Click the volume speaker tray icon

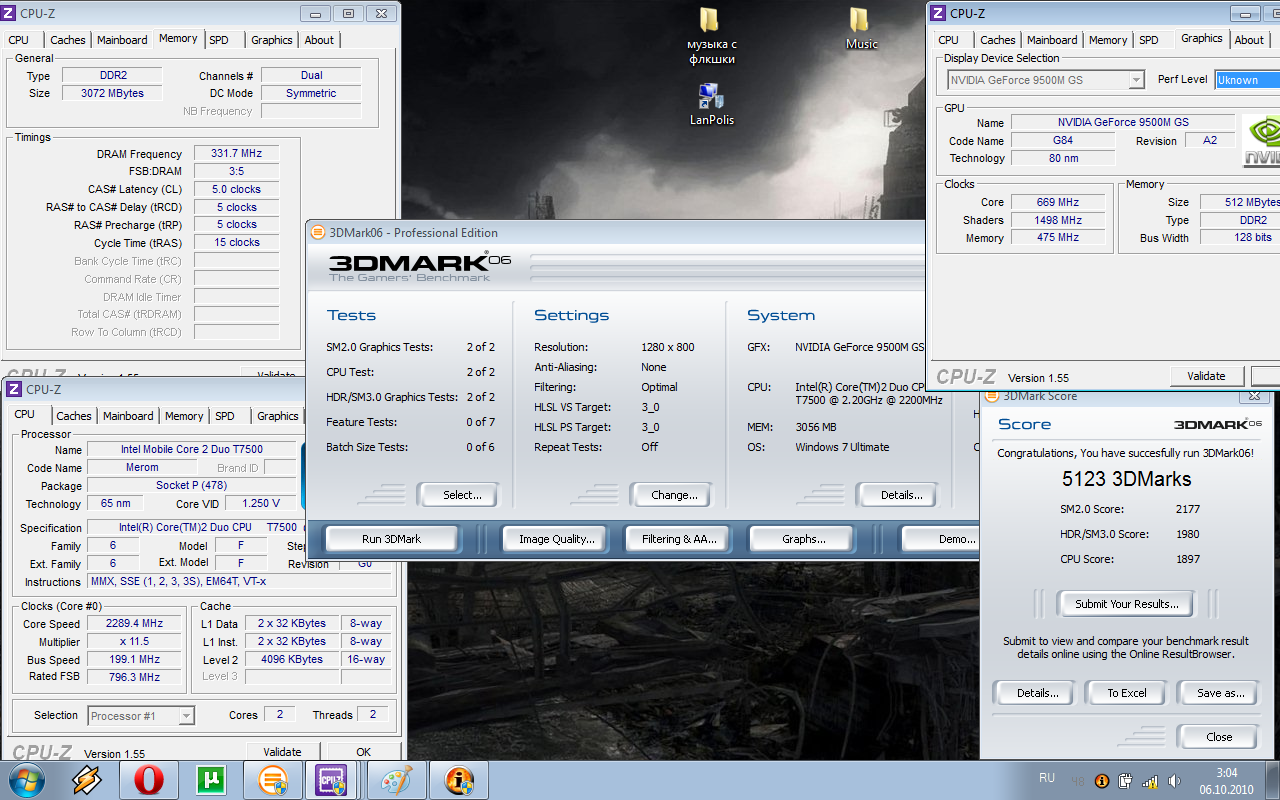(1172, 781)
